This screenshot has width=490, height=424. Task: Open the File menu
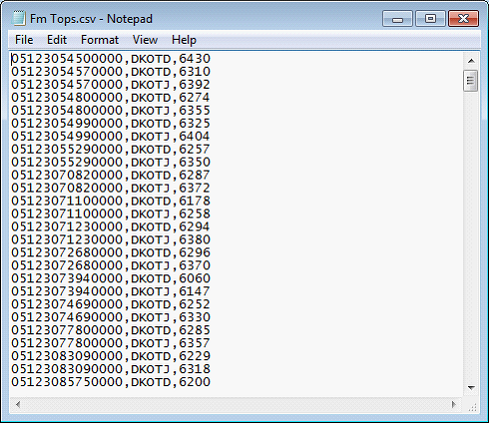(24, 40)
